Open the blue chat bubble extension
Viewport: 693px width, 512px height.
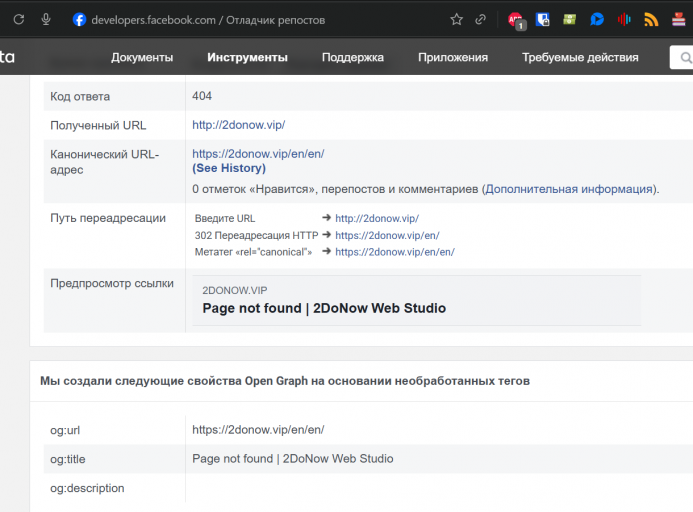tap(597, 19)
